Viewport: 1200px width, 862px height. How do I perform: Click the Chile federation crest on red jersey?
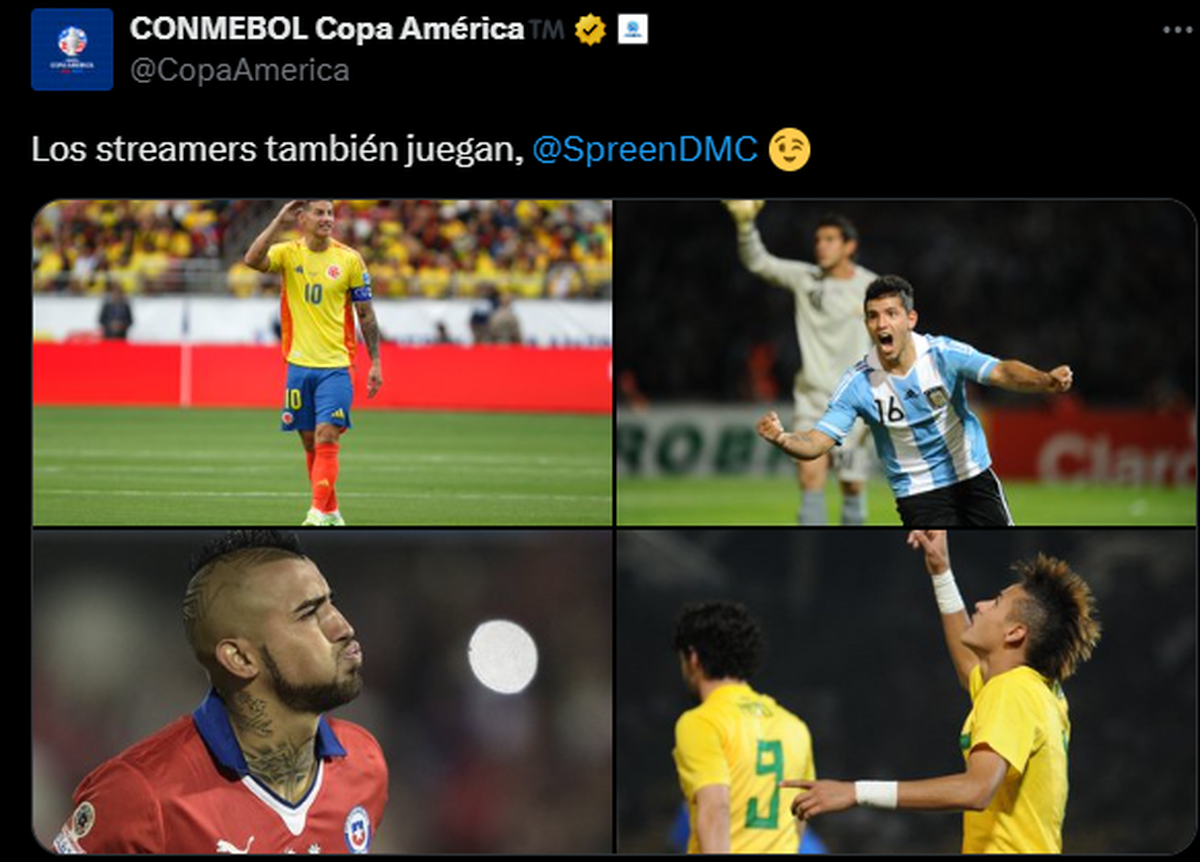(358, 829)
